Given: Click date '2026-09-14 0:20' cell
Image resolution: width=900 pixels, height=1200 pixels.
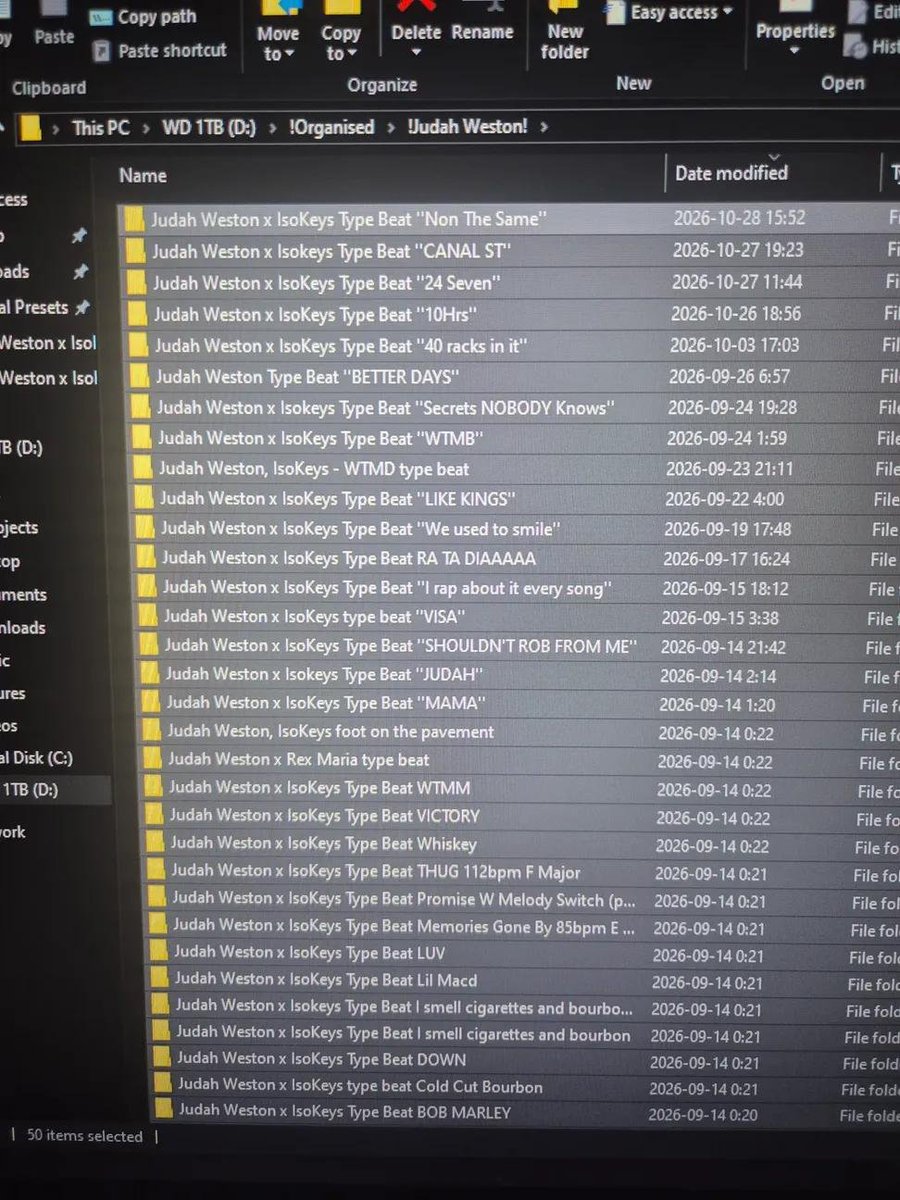Looking at the screenshot, I should [x=702, y=1114].
